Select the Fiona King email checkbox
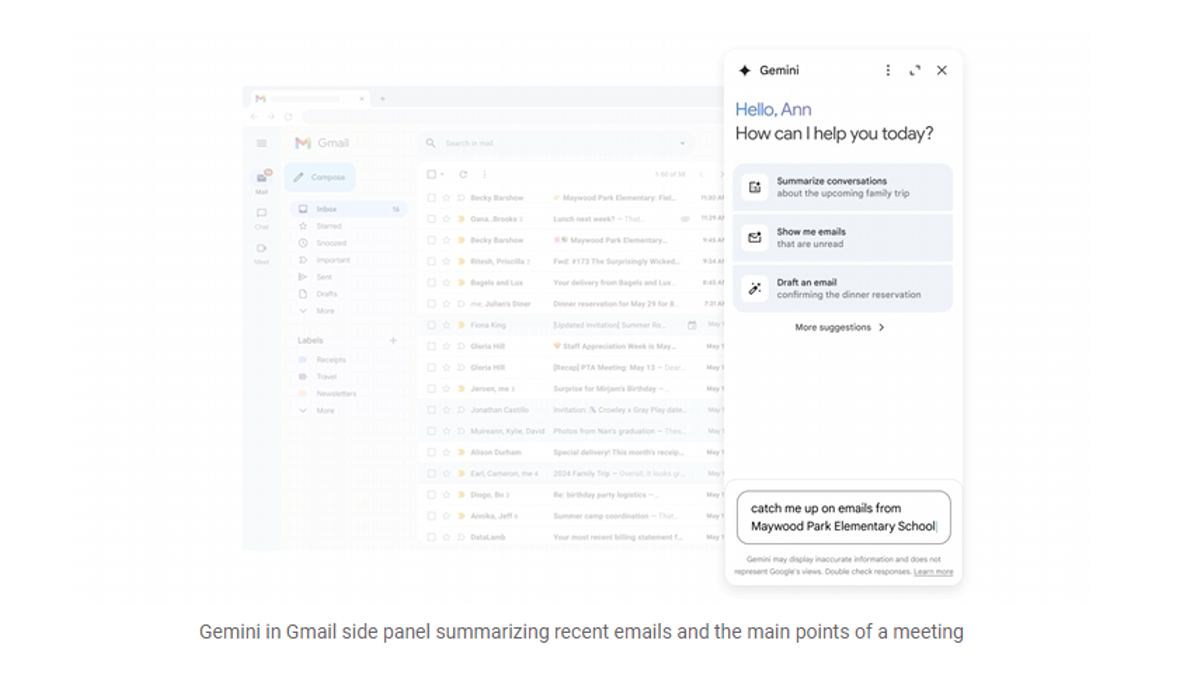Viewport: 1200px width, 675px height. (432, 325)
